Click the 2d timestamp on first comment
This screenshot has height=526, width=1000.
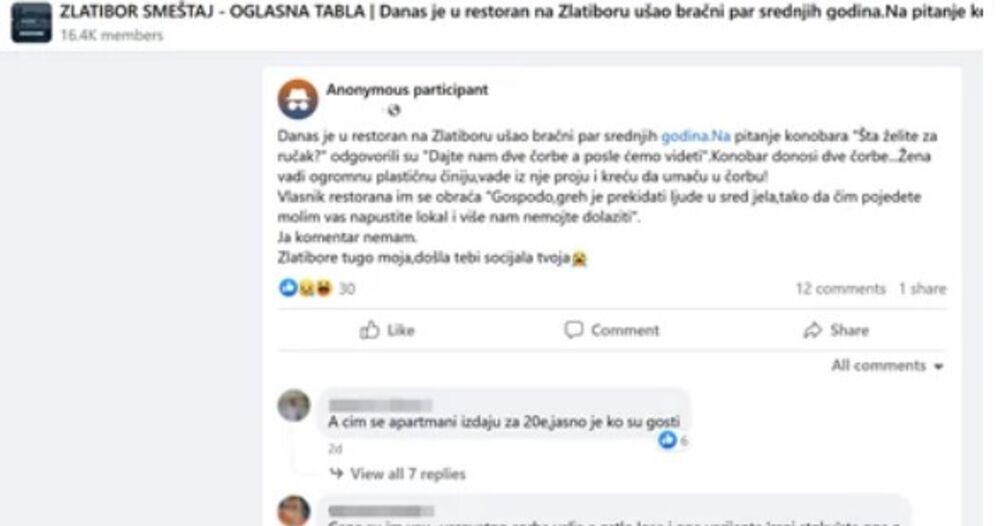(335, 449)
